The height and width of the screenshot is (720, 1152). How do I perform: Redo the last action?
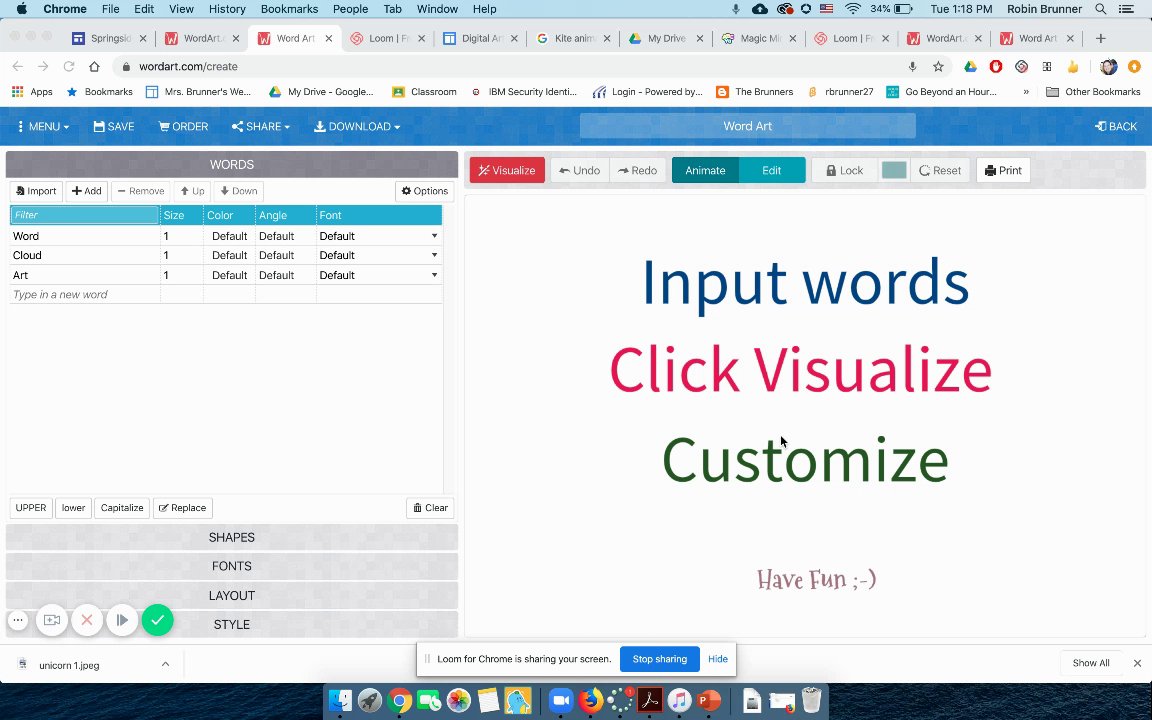click(638, 170)
